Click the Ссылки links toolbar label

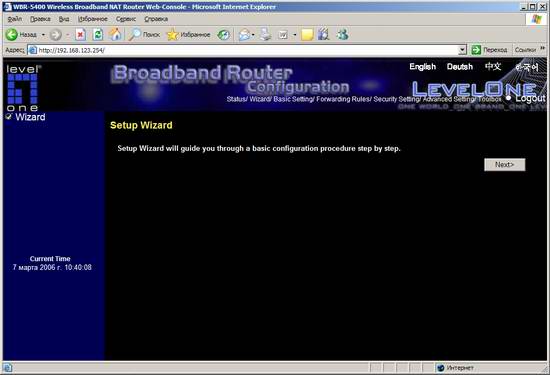point(525,50)
